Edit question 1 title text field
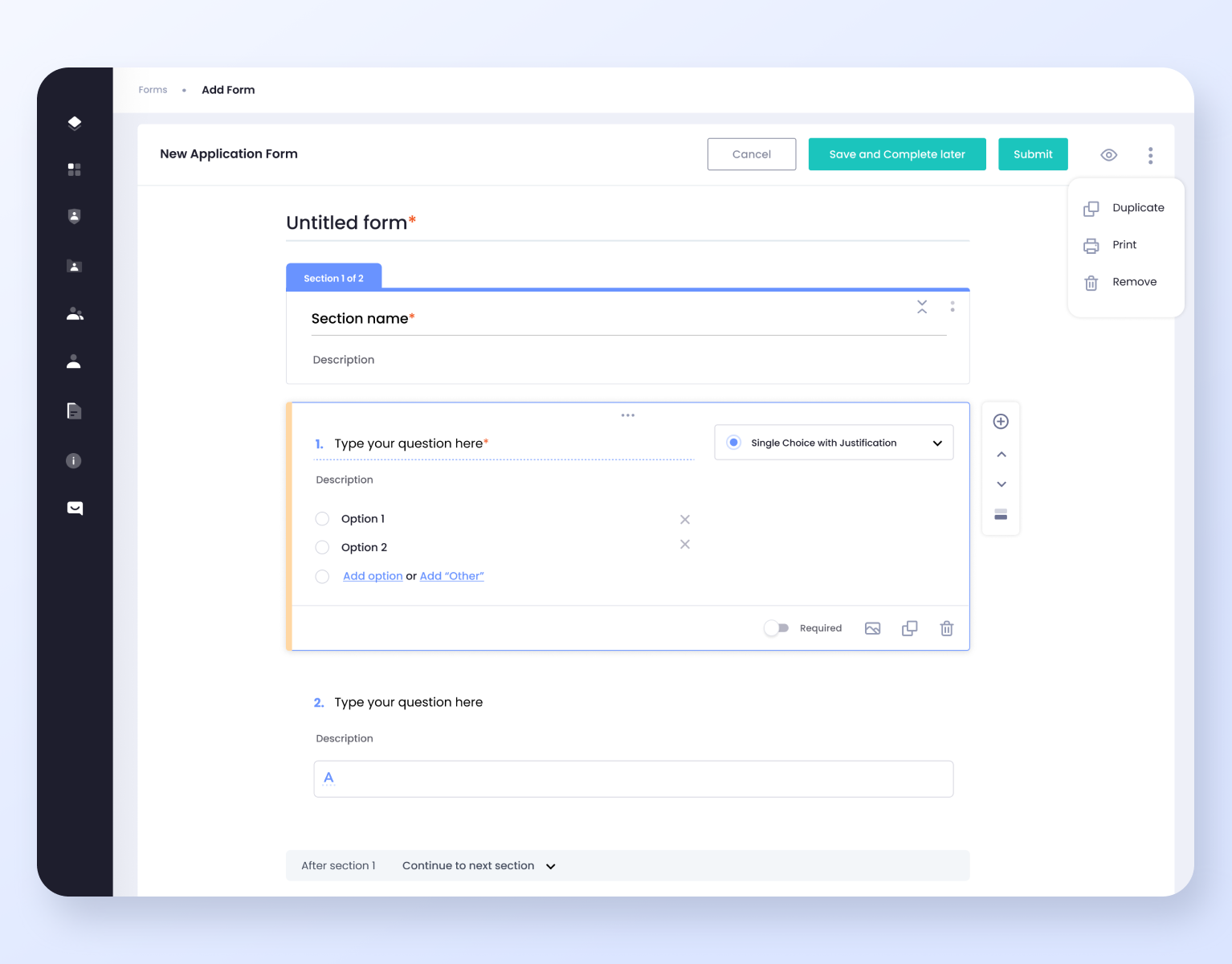 [504, 444]
